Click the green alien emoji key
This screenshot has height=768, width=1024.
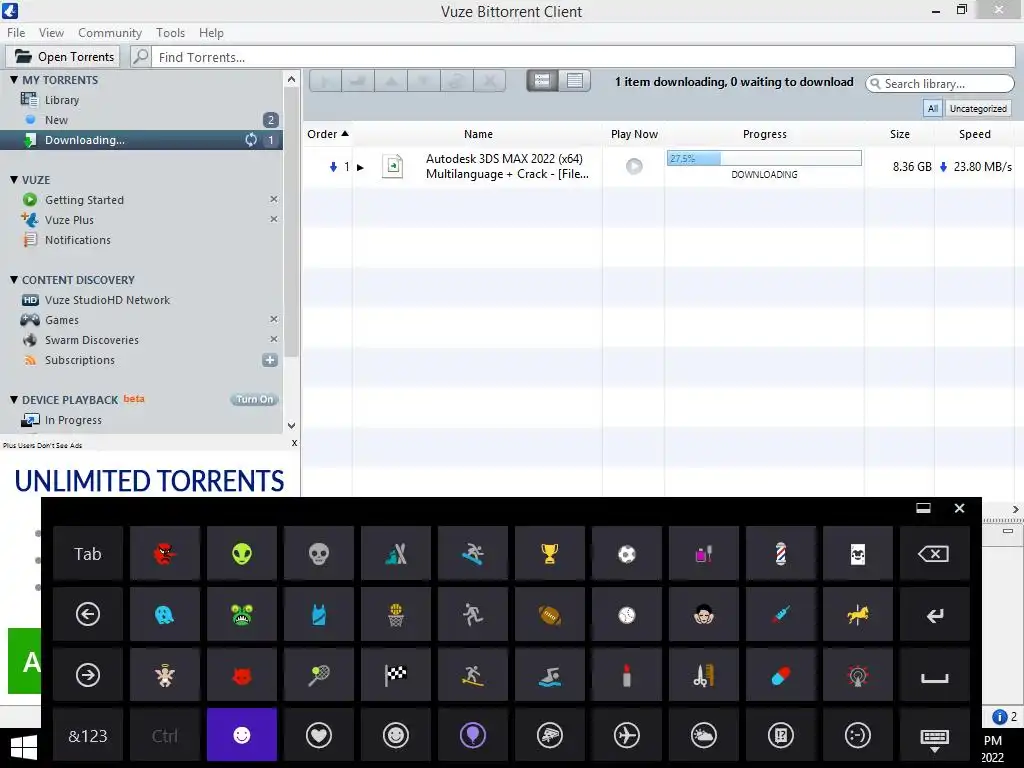click(x=242, y=554)
